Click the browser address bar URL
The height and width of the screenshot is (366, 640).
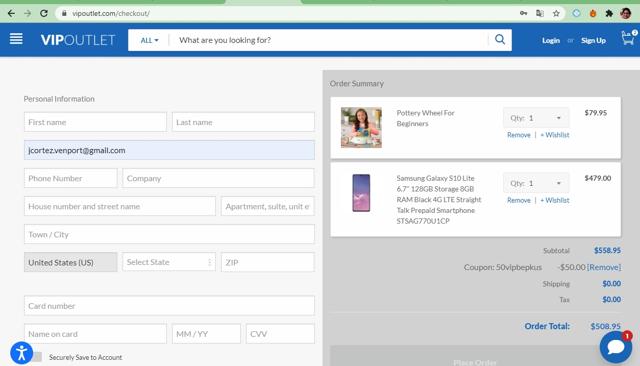coord(111,13)
